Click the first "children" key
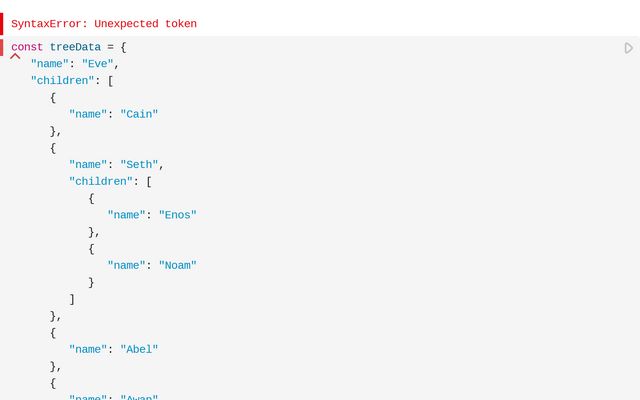Image resolution: width=640 pixels, height=400 pixels. (62, 81)
